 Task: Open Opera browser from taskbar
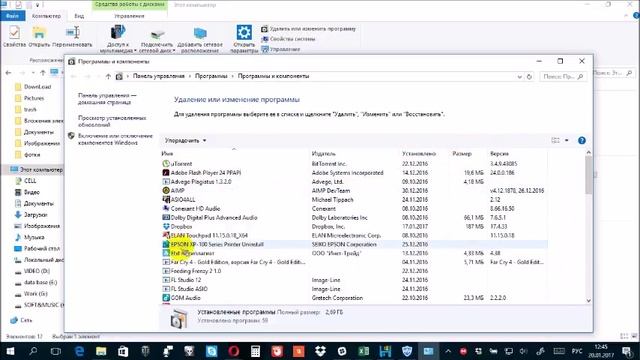233,351
